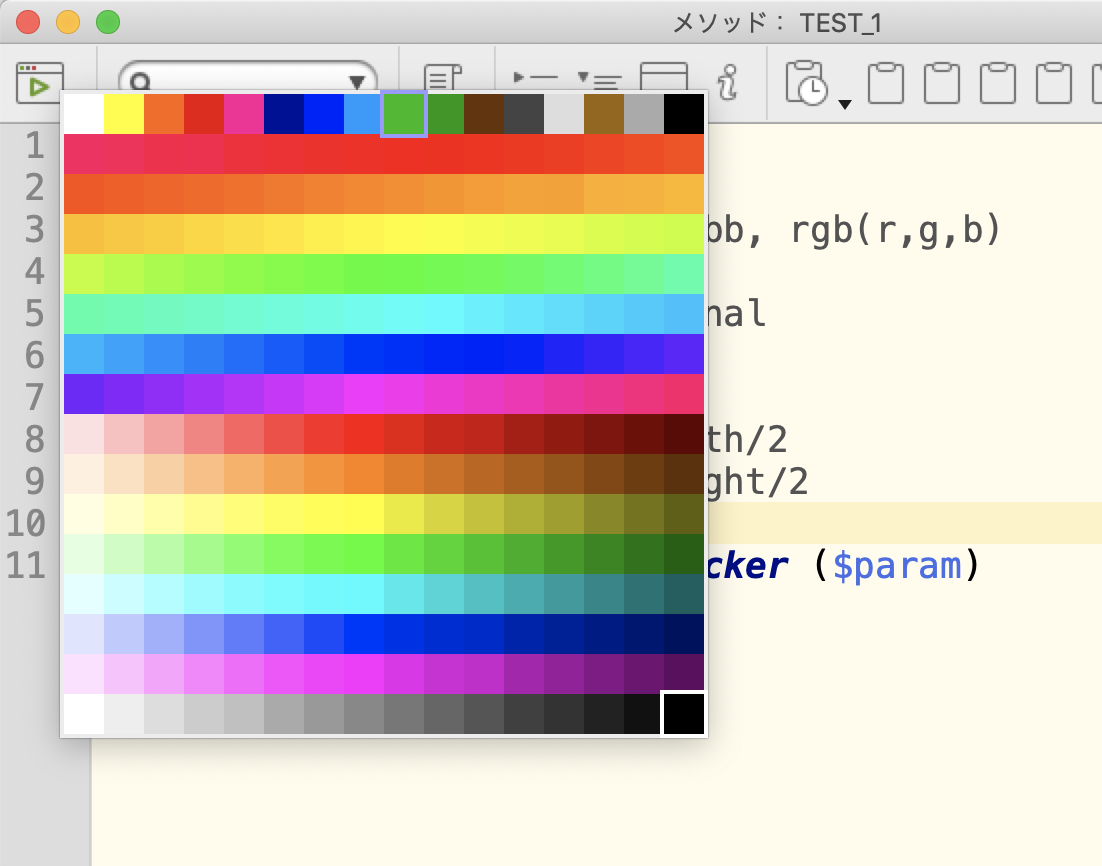This screenshot has width=1102, height=866.
Task: Select the white swatch at top left
Action: coord(82,113)
